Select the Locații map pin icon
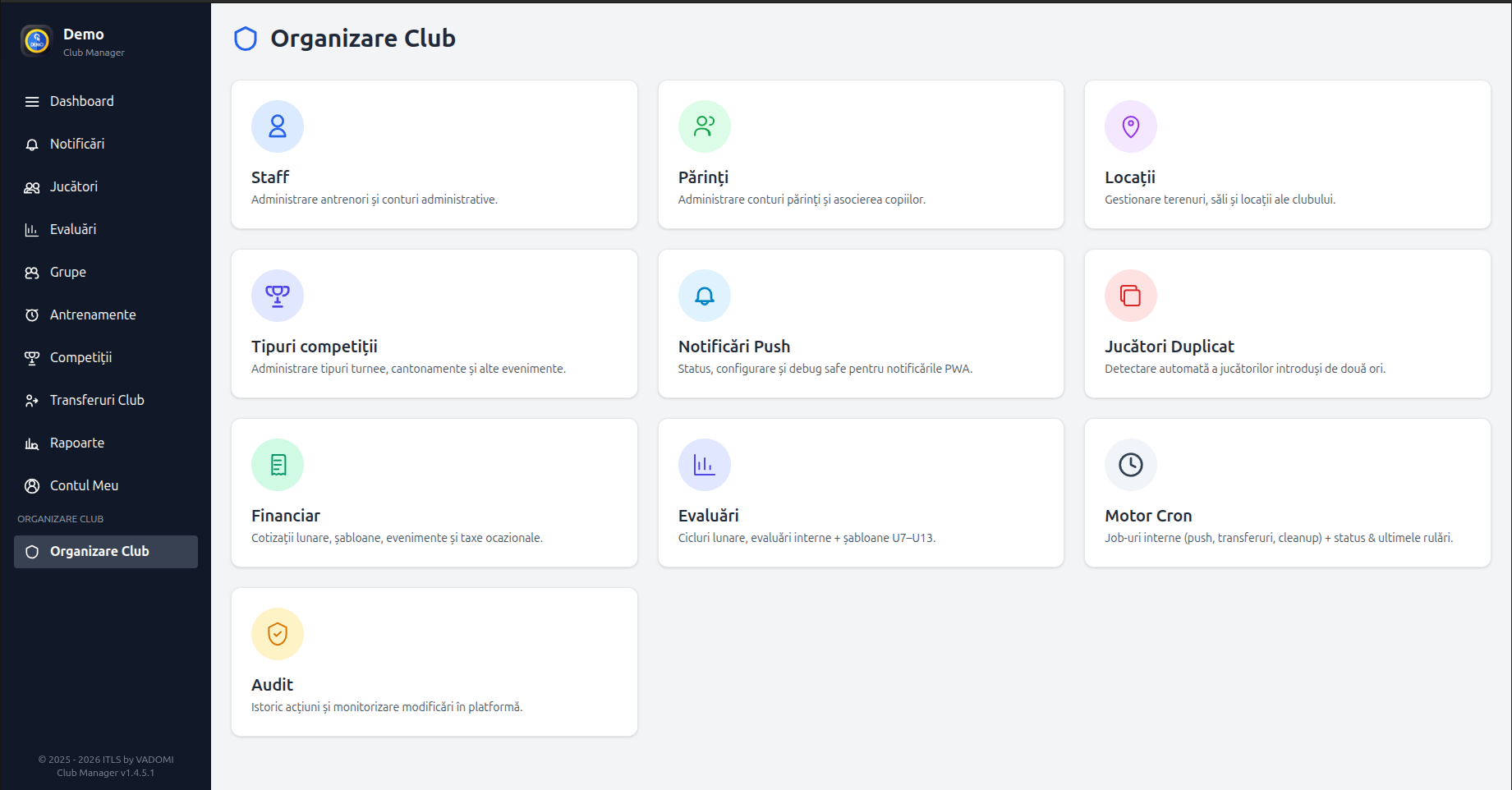 [1130, 126]
